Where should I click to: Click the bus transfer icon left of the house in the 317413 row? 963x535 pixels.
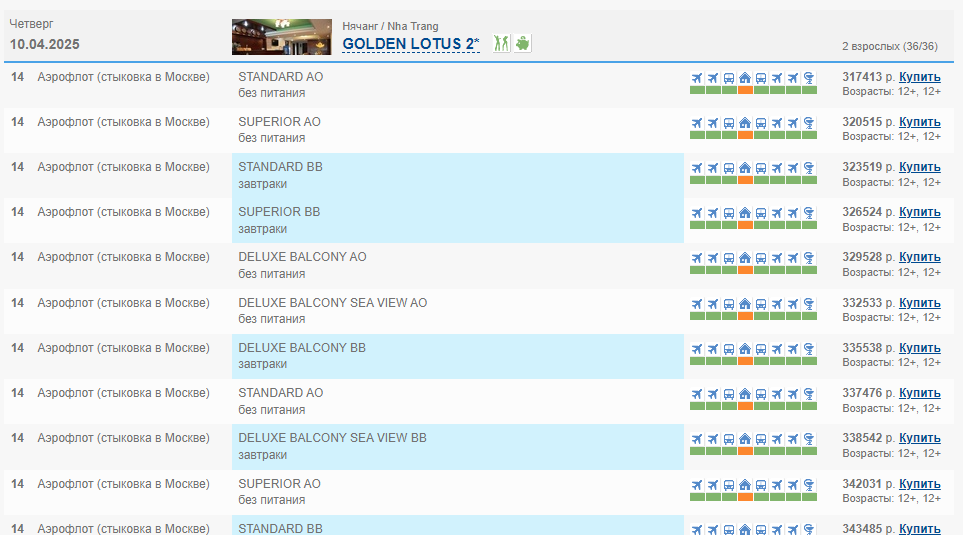point(729,78)
